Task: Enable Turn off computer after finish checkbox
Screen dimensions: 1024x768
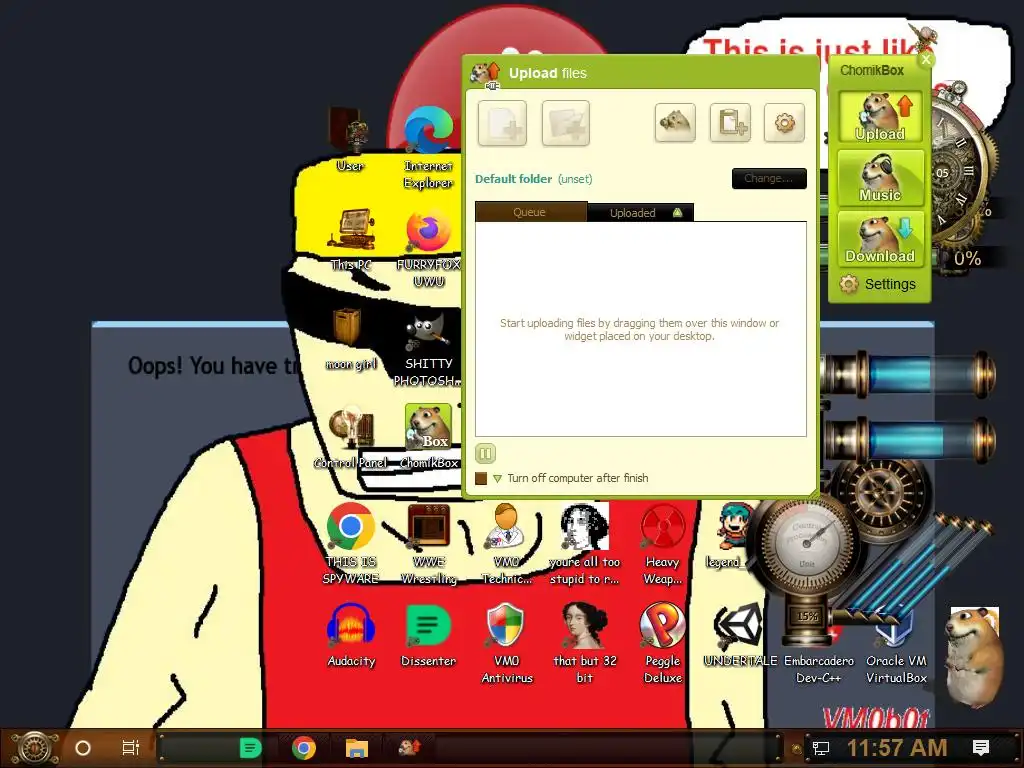Action: (481, 478)
